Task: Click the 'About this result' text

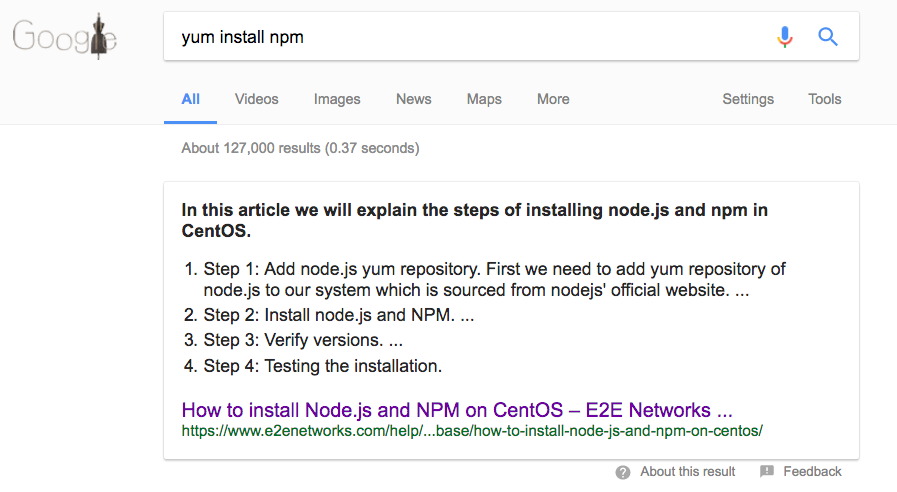Action: click(x=687, y=471)
